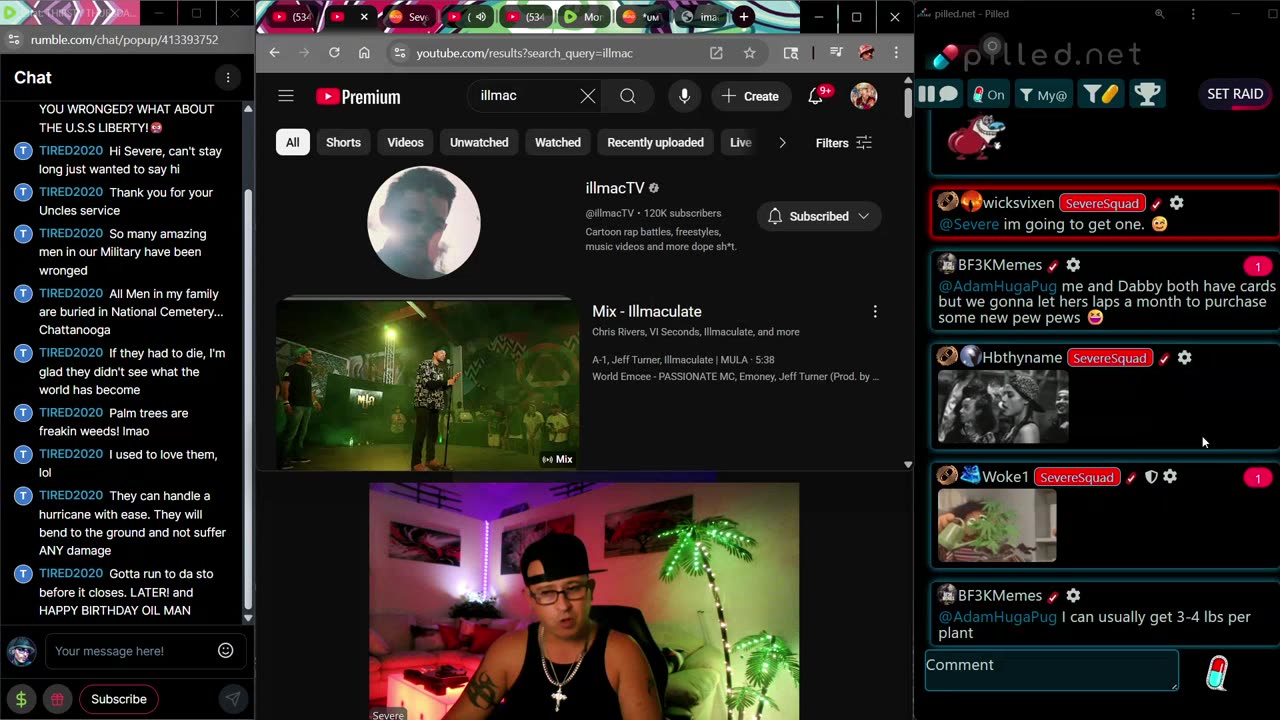This screenshot has width=1280, height=720.
Task: Go to browser home page
Action: (364, 53)
